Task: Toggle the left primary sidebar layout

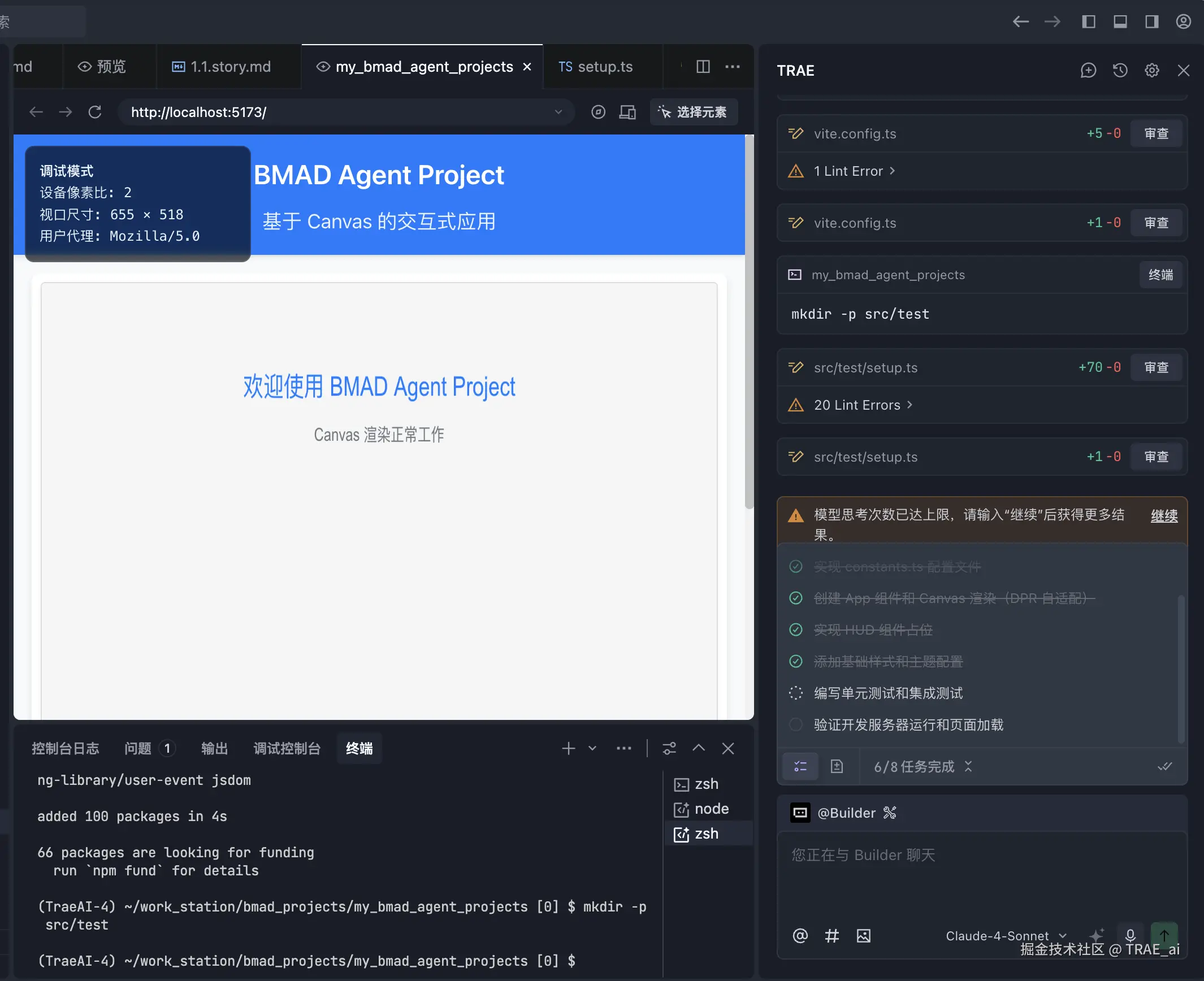Action: click(1088, 21)
